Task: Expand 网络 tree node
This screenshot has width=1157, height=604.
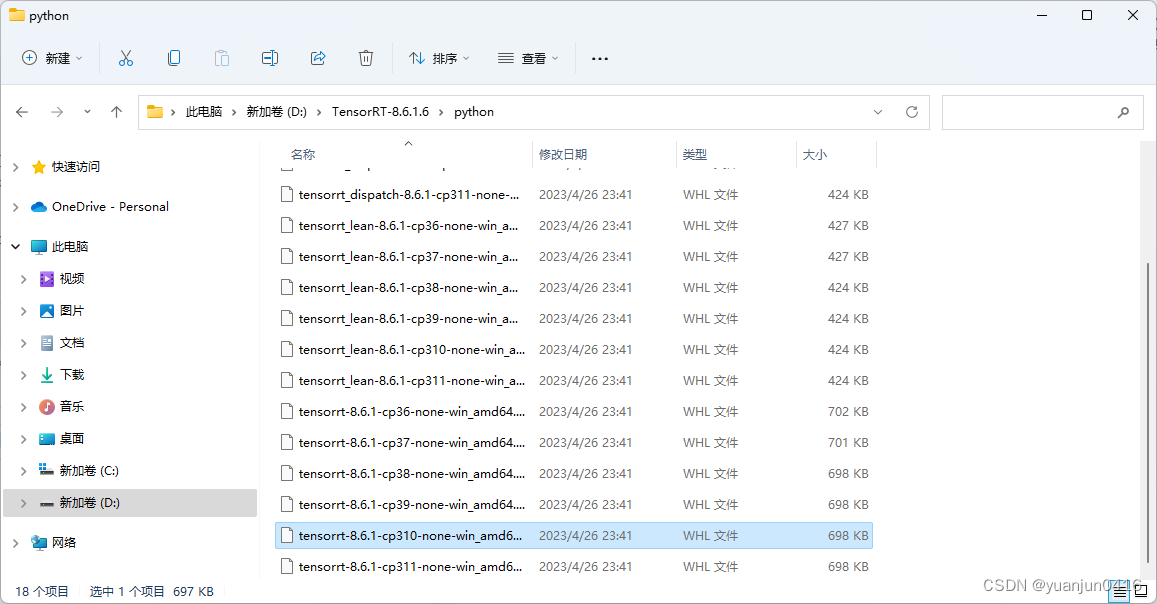Action: pos(15,543)
